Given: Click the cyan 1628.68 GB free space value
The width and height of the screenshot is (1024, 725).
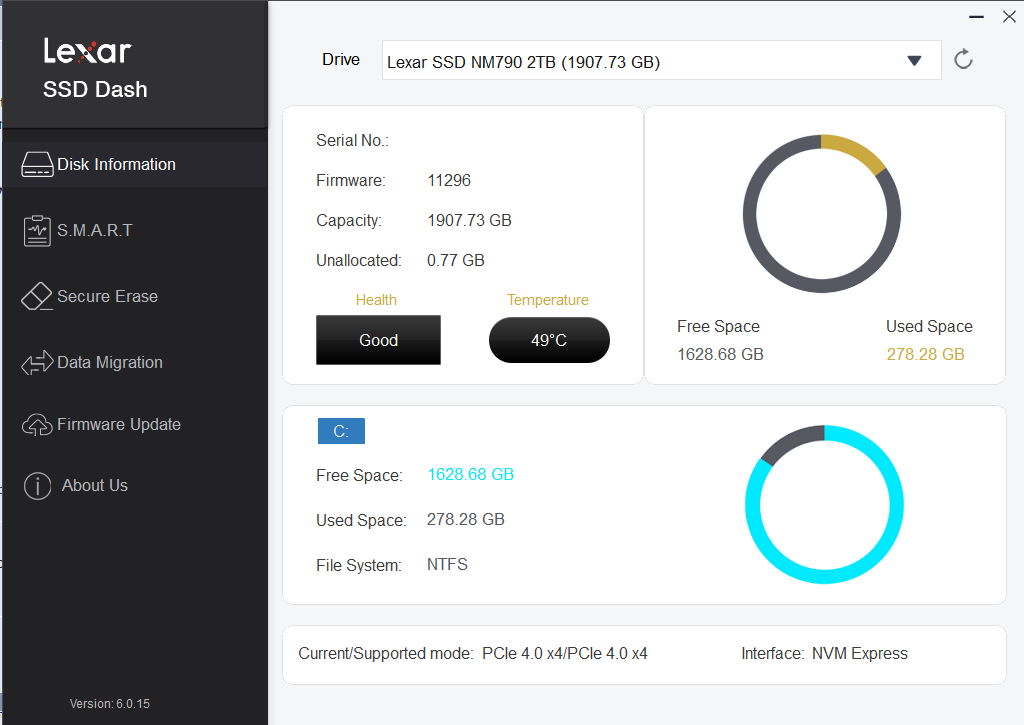Looking at the screenshot, I should (x=470, y=474).
